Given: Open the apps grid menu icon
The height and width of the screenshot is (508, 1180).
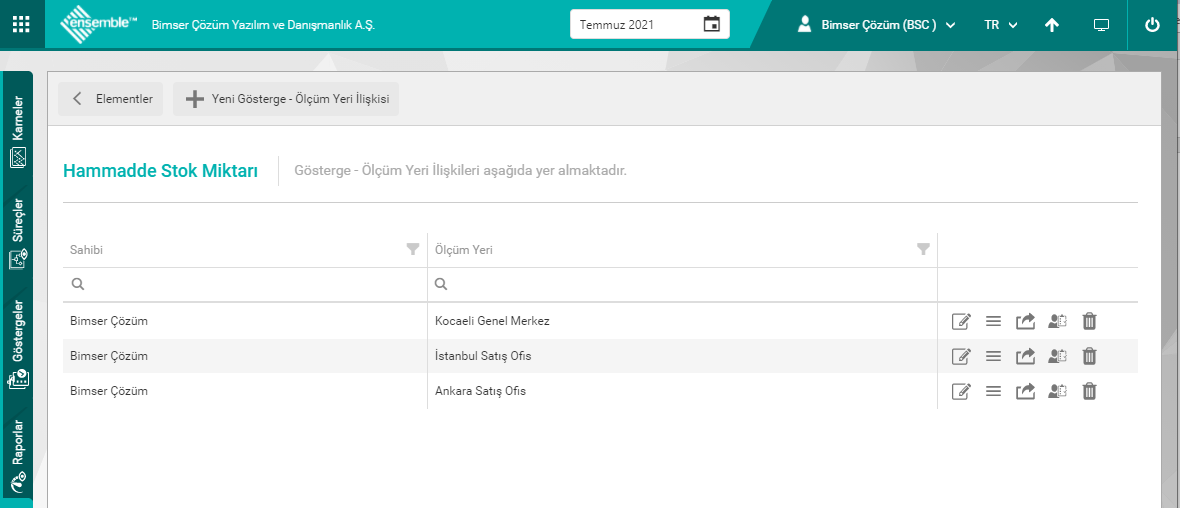Looking at the screenshot, I should coord(20,25).
